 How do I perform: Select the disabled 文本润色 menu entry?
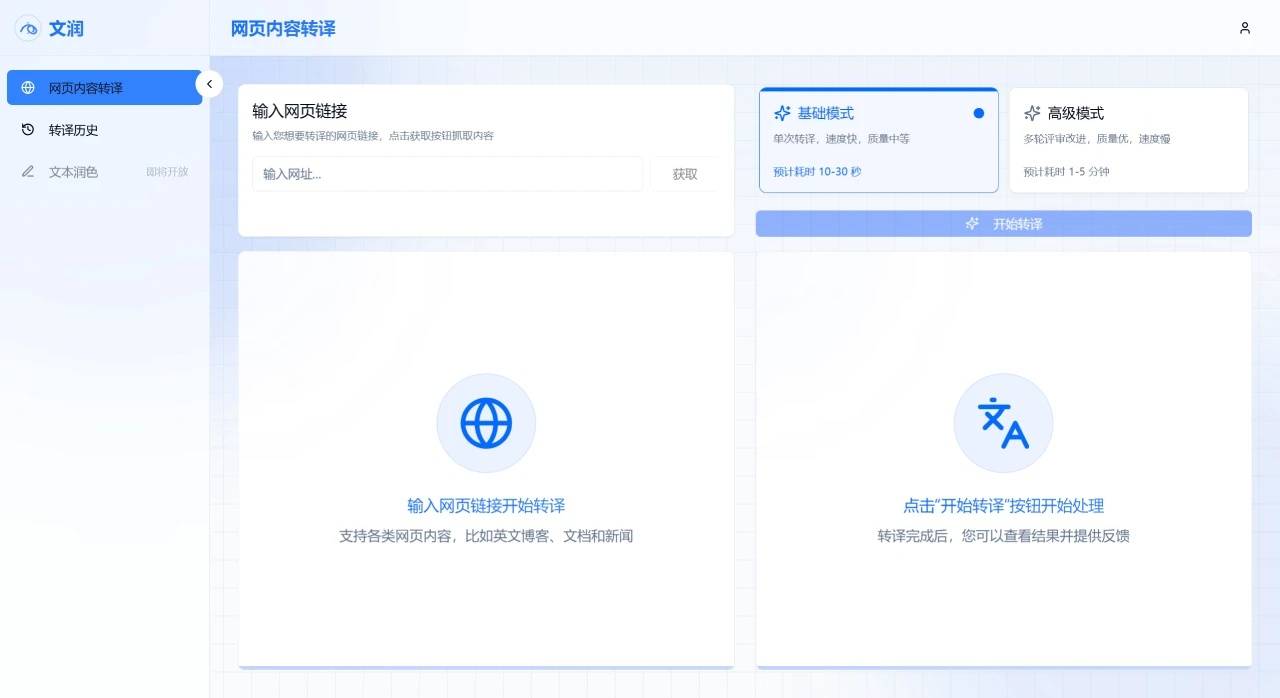(x=104, y=172)
